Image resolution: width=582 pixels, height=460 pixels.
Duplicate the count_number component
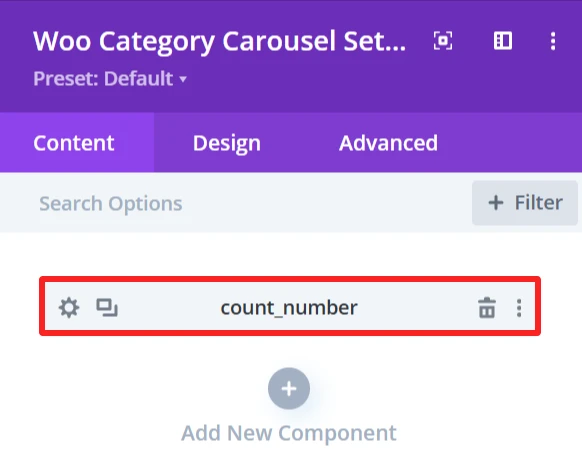(x=107, y=307)
